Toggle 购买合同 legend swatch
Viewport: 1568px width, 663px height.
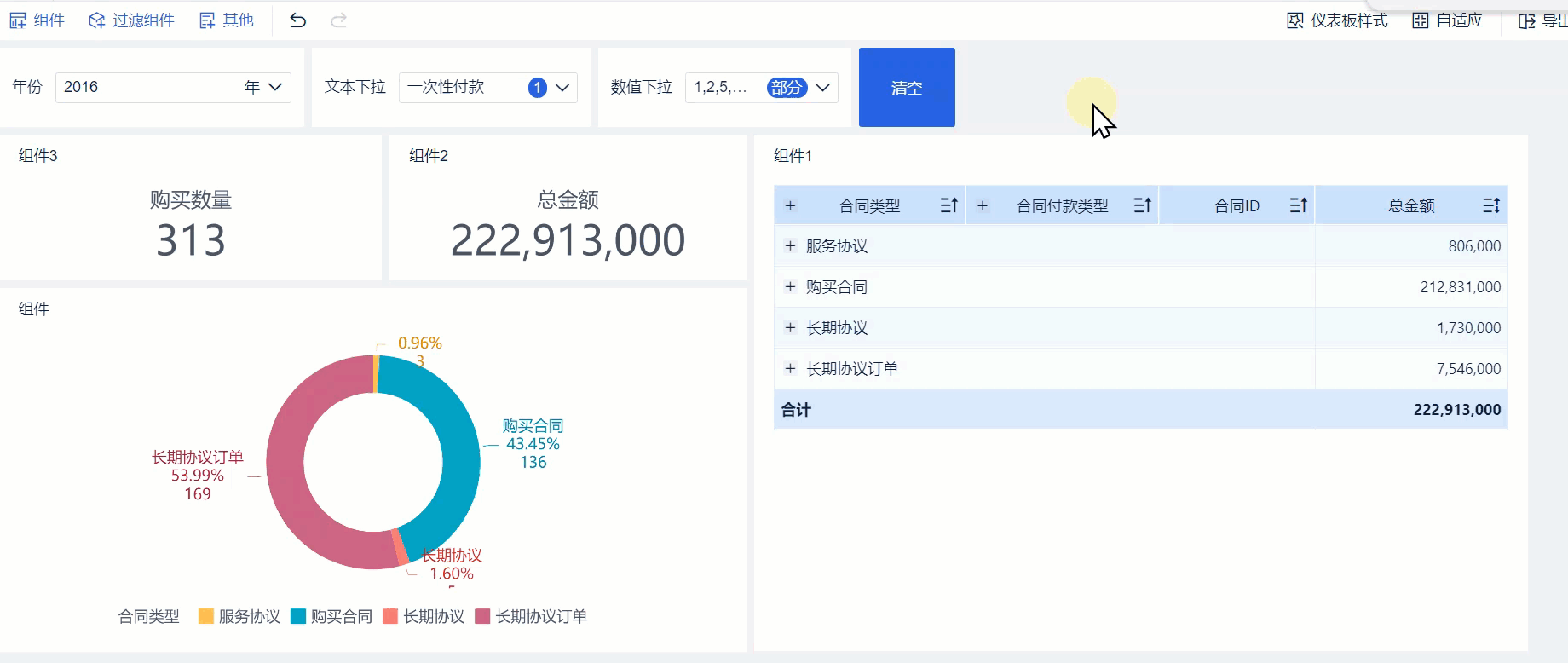pyautogui.click(x=297, y=616)
